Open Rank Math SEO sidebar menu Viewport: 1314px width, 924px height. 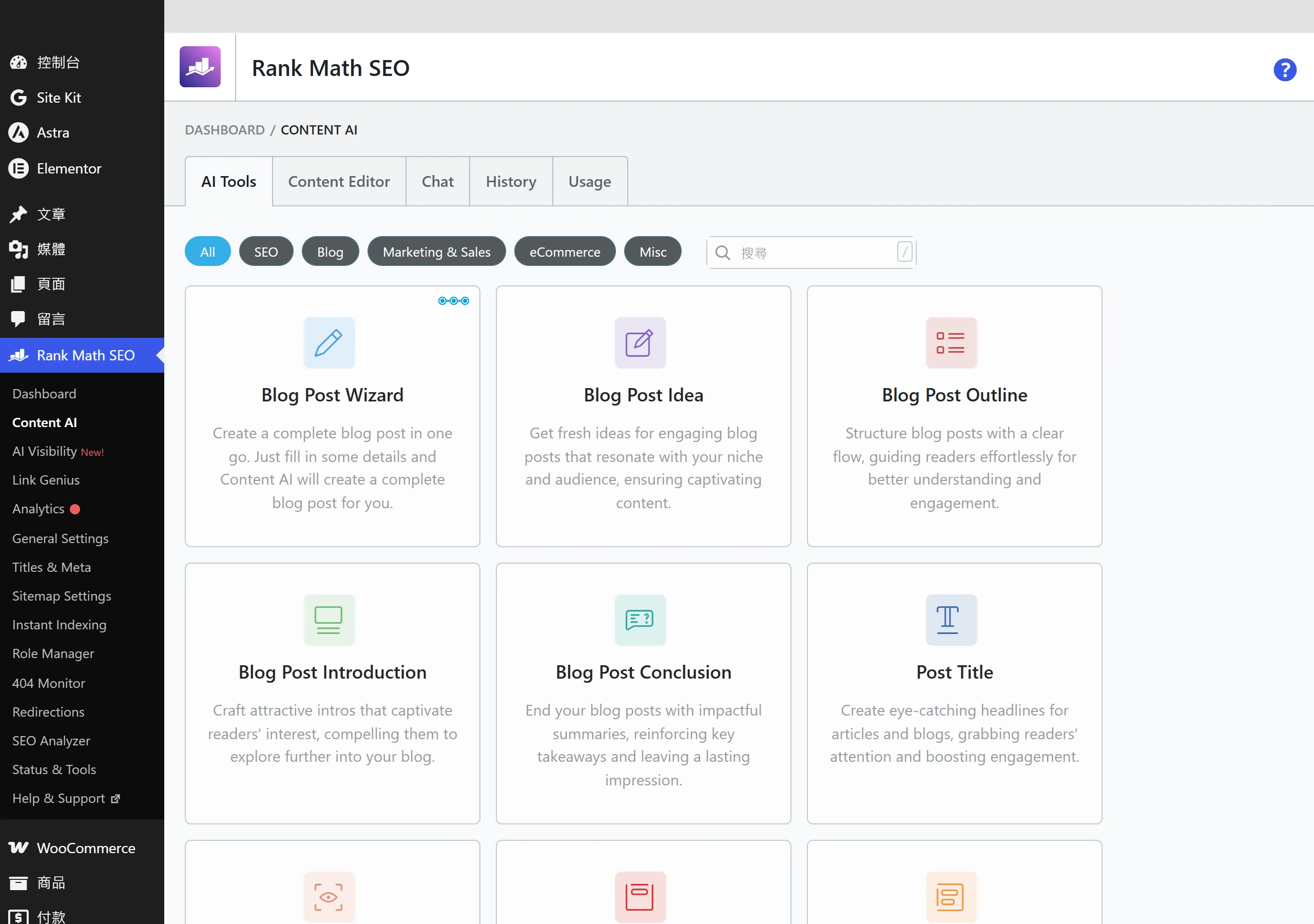click(x=82, y=355)
